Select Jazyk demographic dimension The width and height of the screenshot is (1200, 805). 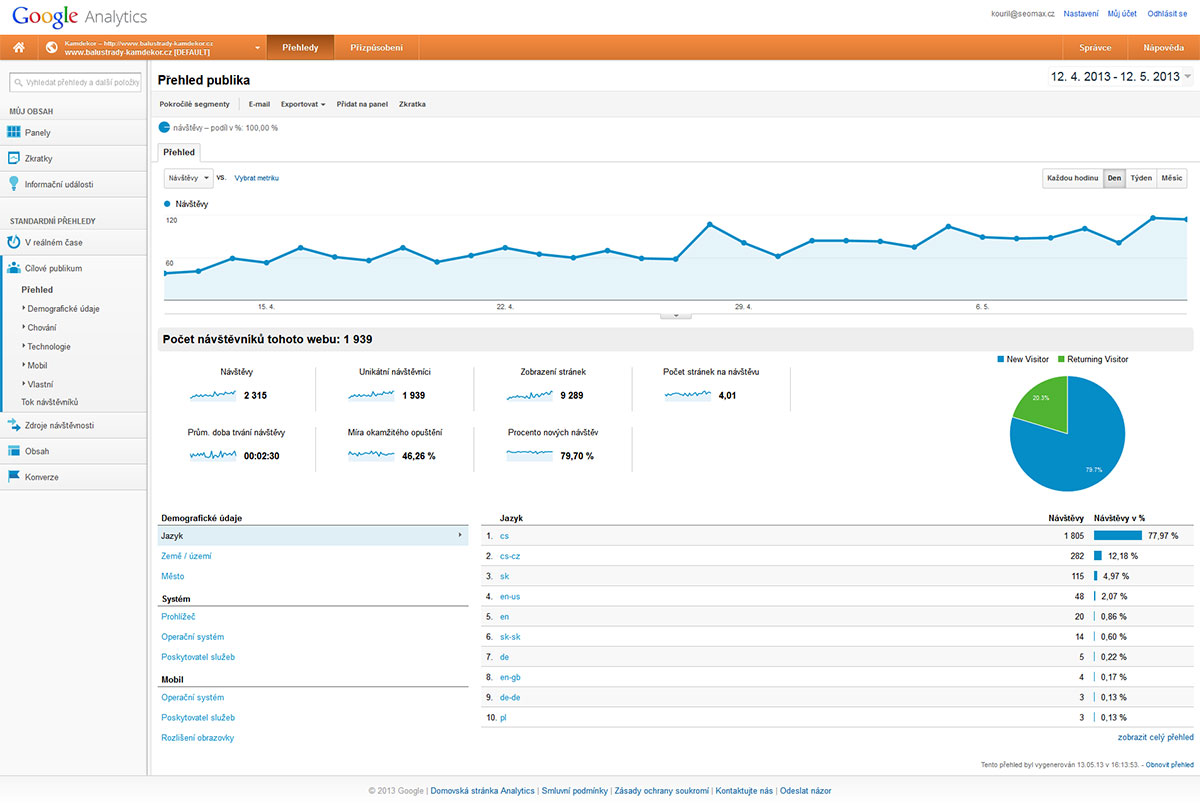point(313,536)
